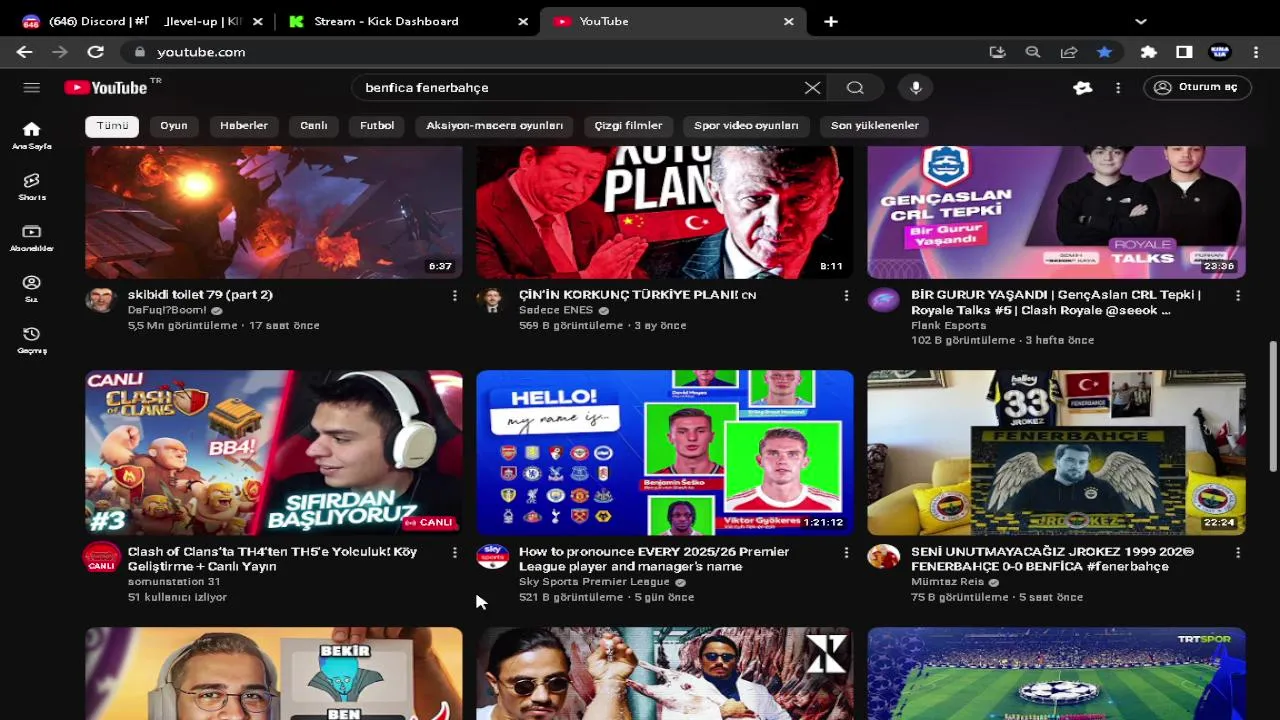This screenshot has width=1280, height=720.
Task: Go back with the browser back arrow
Action: click(25, 52)
